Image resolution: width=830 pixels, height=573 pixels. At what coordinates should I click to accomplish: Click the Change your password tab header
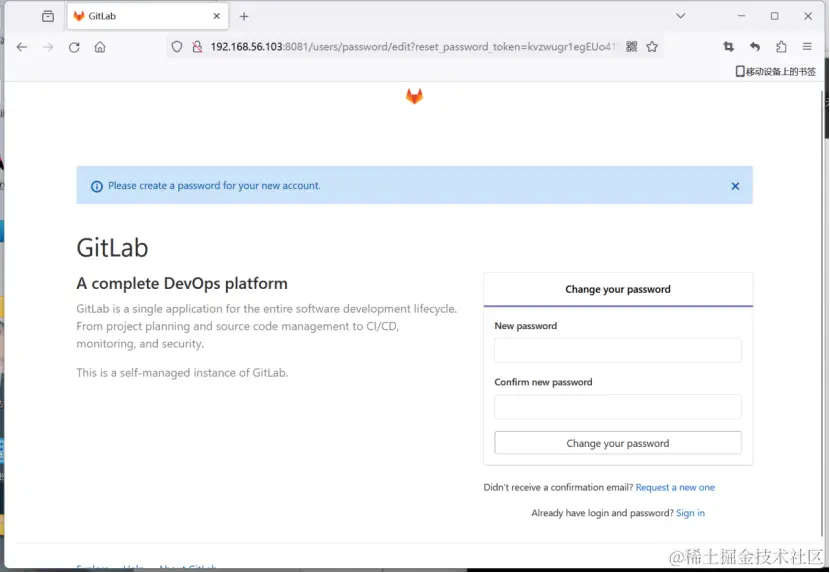[618, 289]
